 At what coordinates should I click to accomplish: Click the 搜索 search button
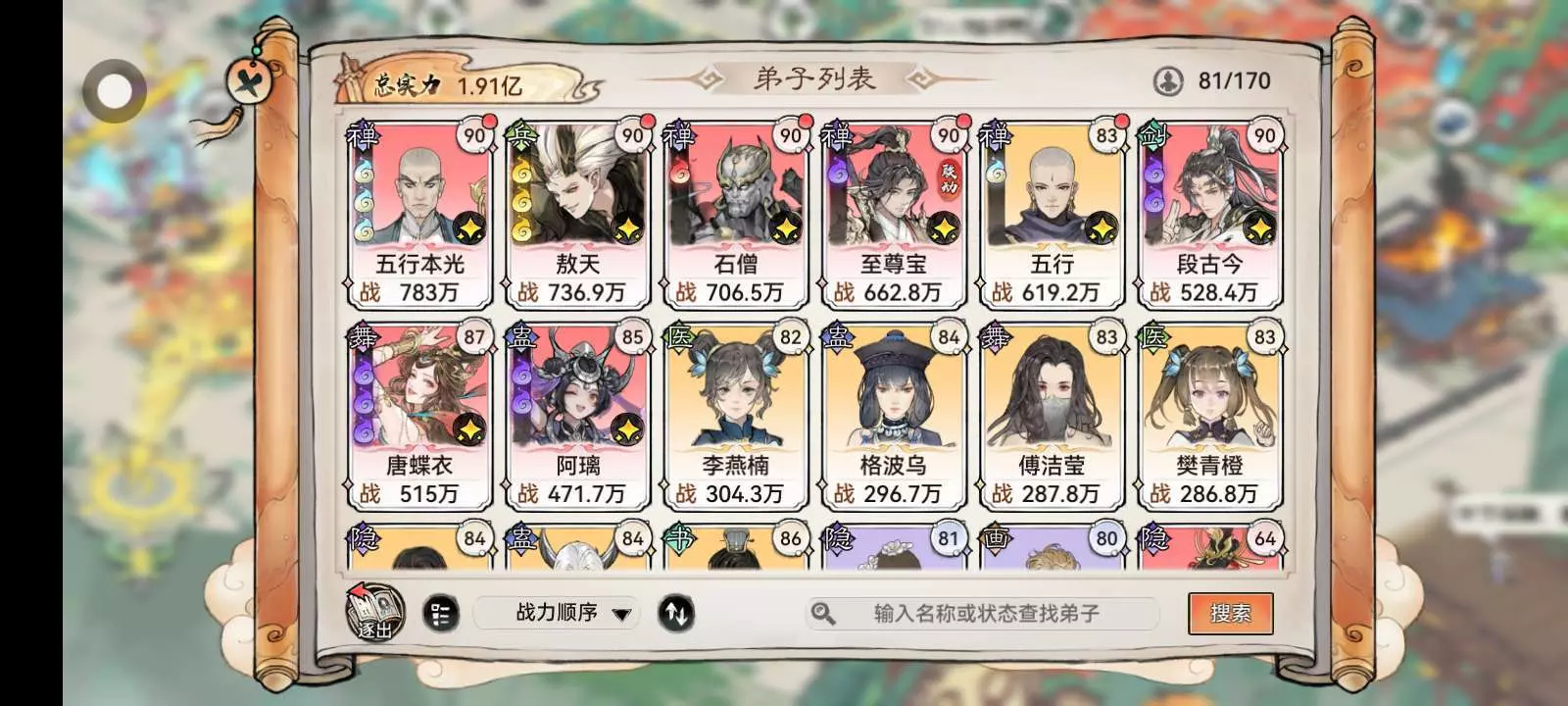pos(1230,613)
